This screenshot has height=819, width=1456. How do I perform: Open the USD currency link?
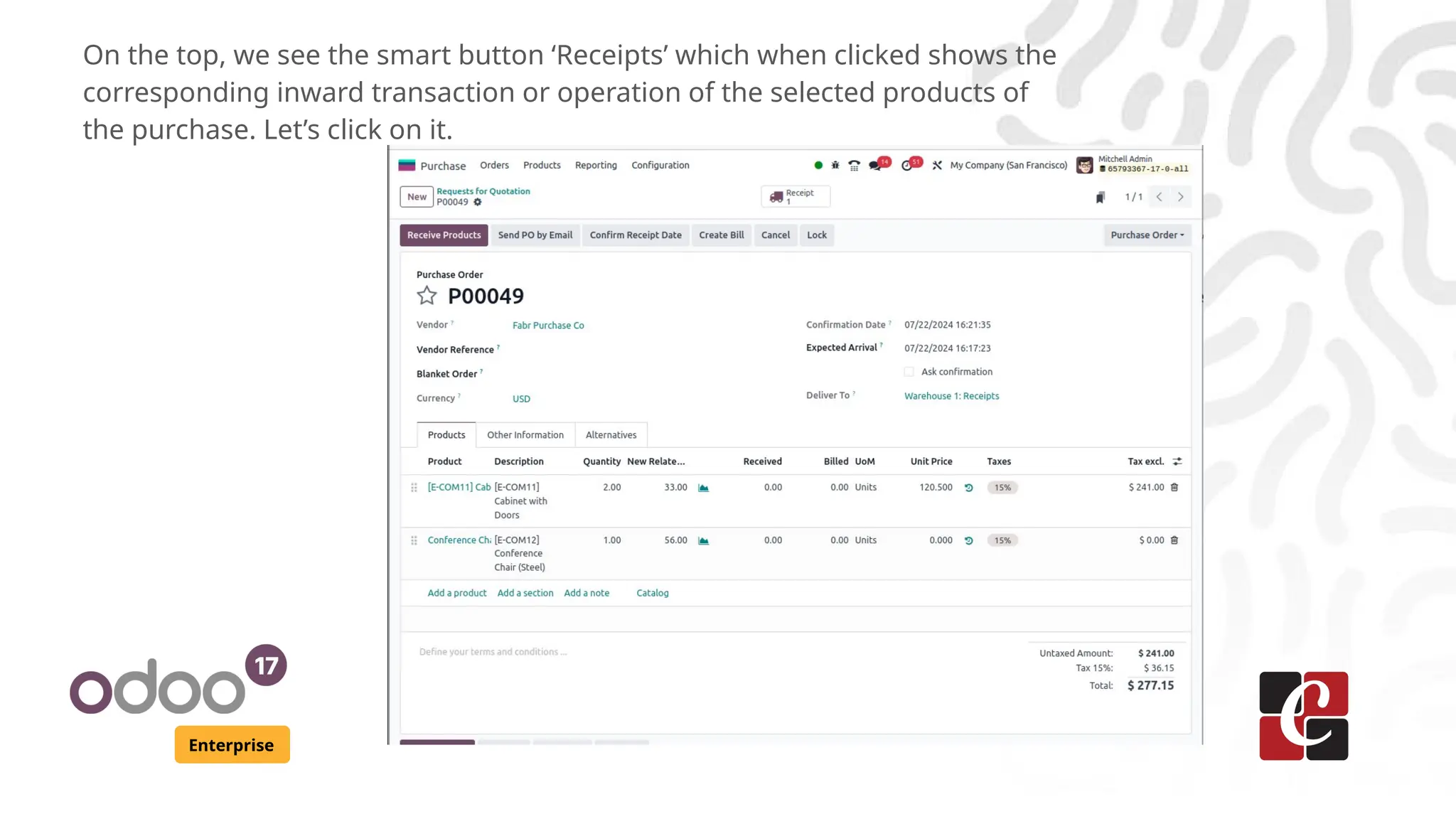point(521,399)
